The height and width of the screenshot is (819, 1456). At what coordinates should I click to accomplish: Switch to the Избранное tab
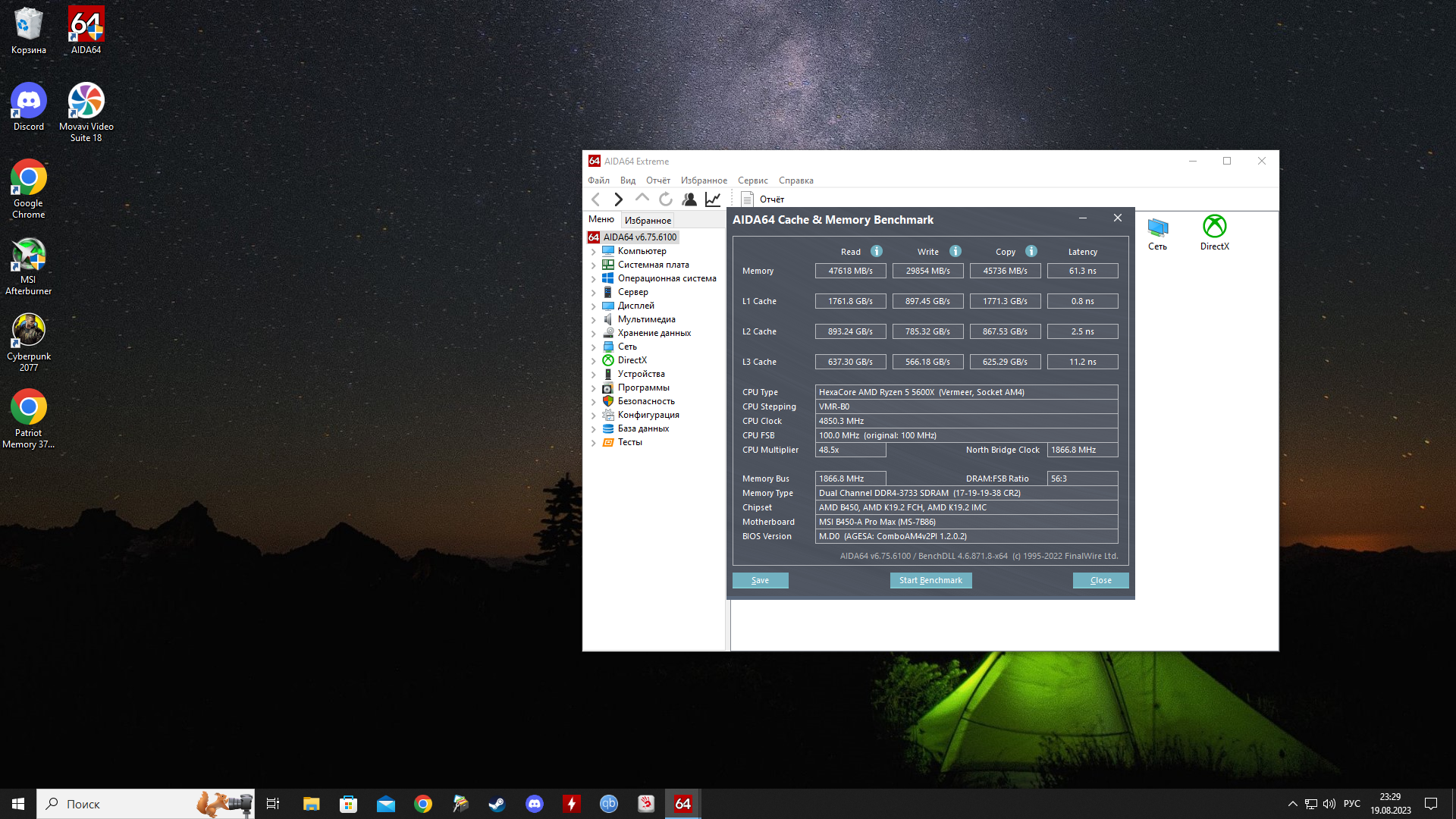(648, 221)
